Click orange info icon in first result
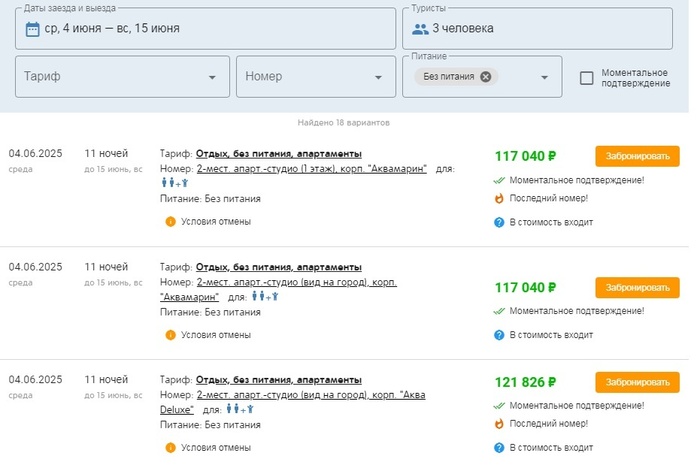The image size is (700, 465). point(170,221)
